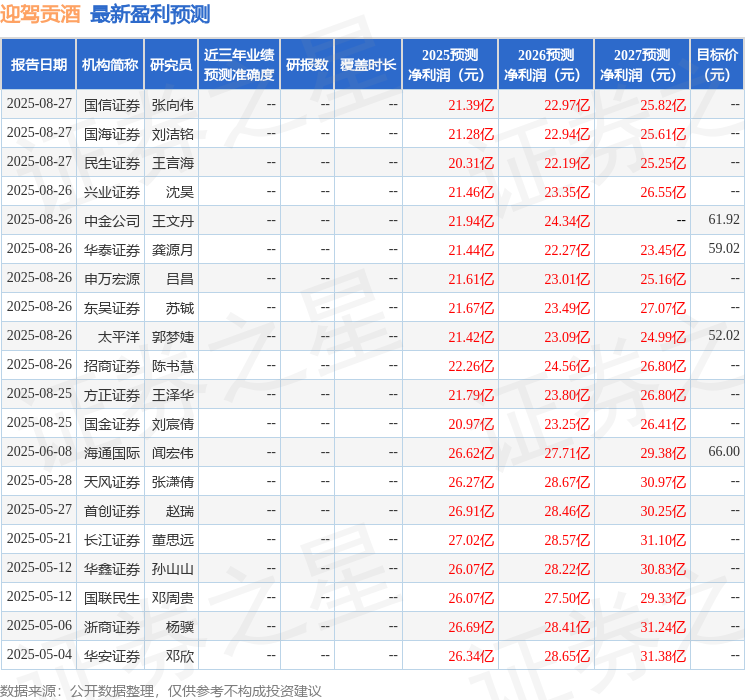Screen dimensions: 745x700
Task: Click 华泰证券 institution cell
Action: coord(112,250)
